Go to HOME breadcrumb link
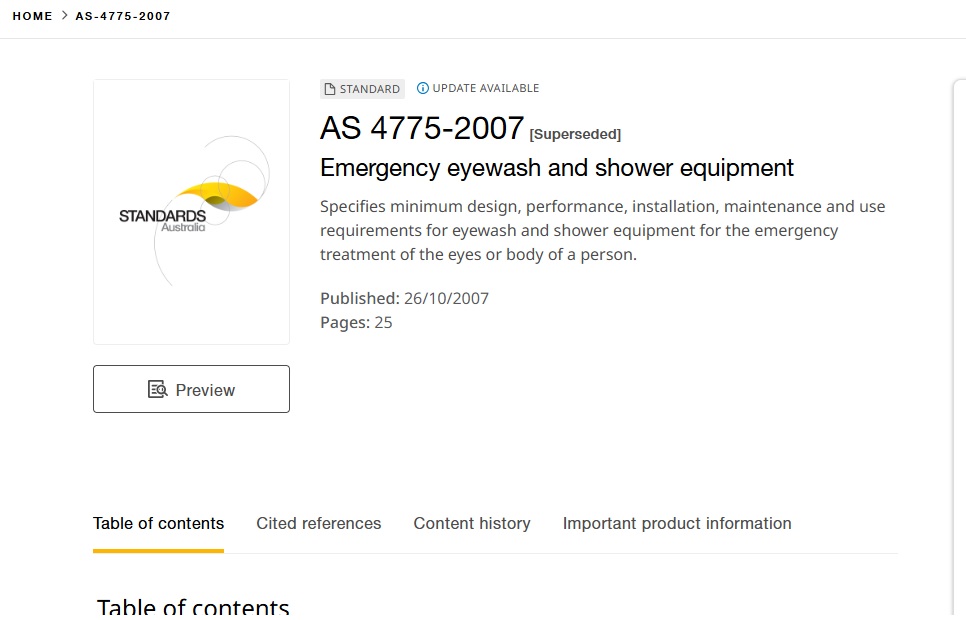The height and width of the screenshot is (620, 966). point(32,16)
